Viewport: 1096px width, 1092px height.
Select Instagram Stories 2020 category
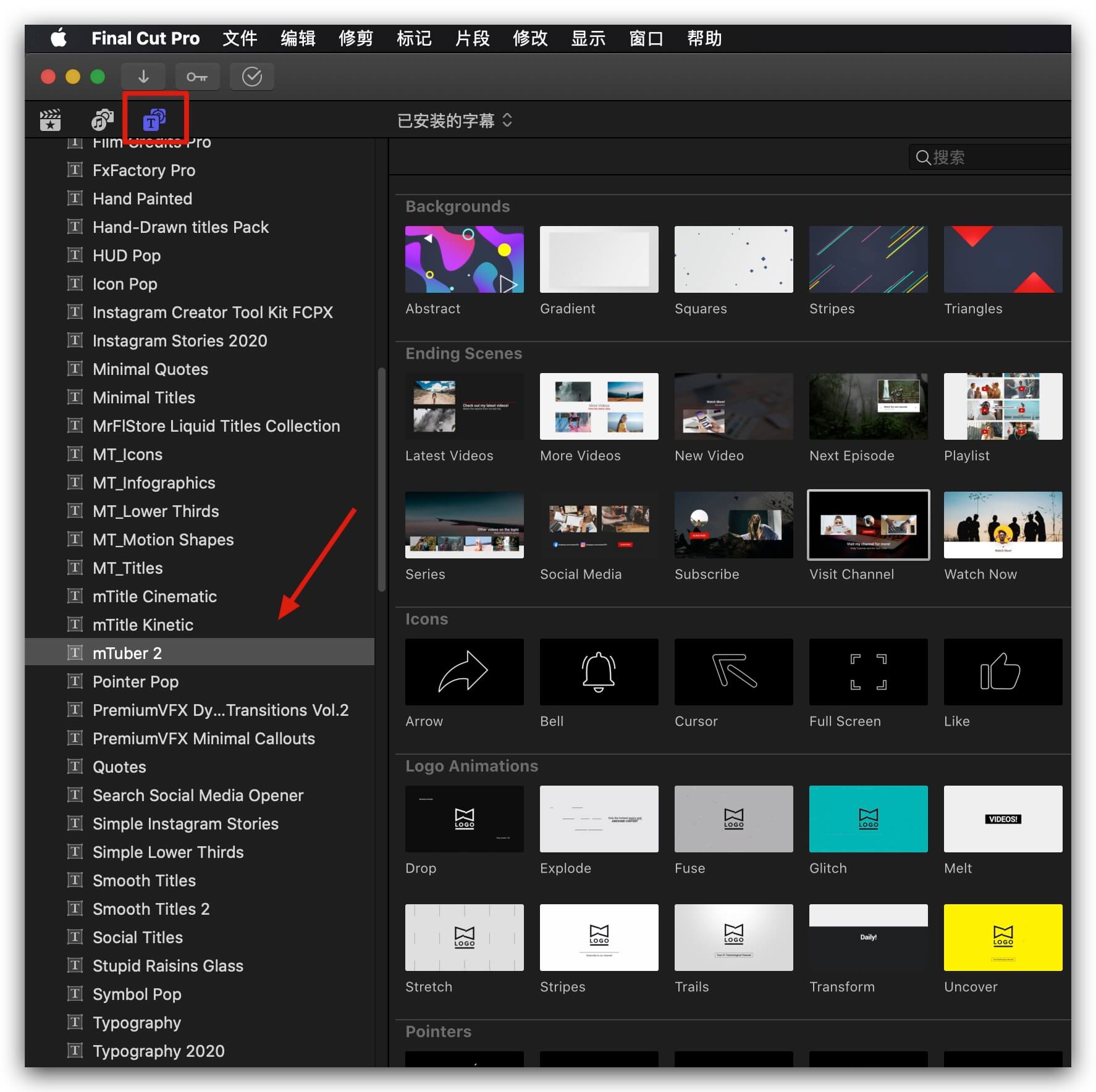tap(200, 340)
